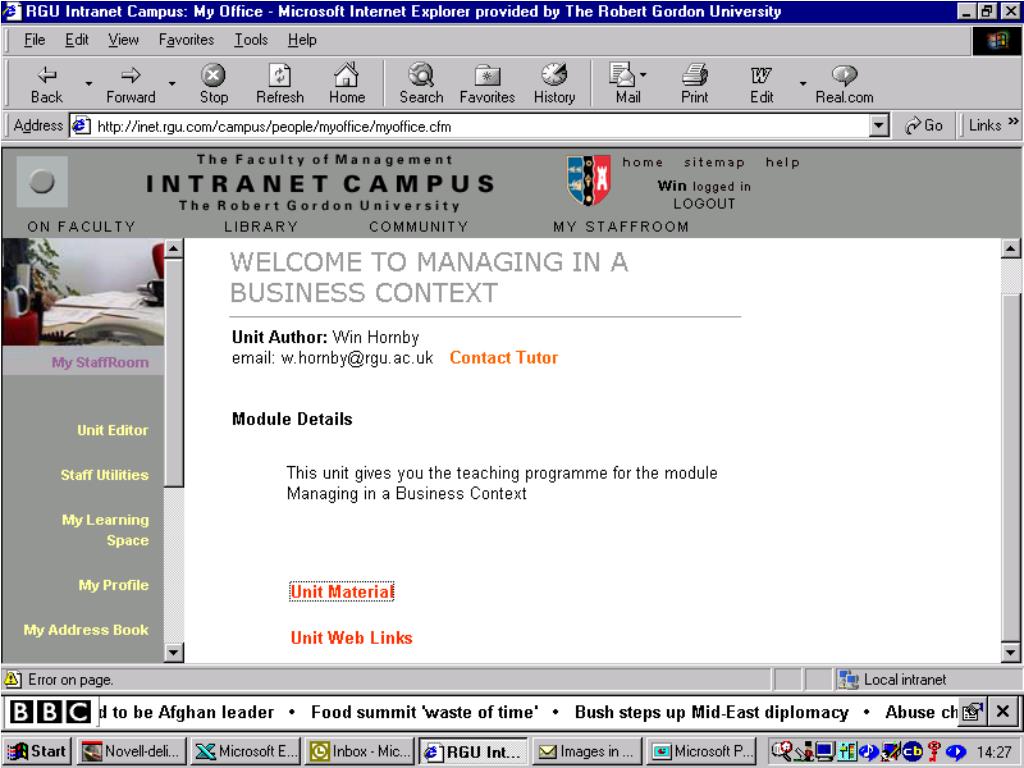This screenshot has width=1024, height=768.
Task: Open the Edit dropdown arrow
Action: (803, 84)
